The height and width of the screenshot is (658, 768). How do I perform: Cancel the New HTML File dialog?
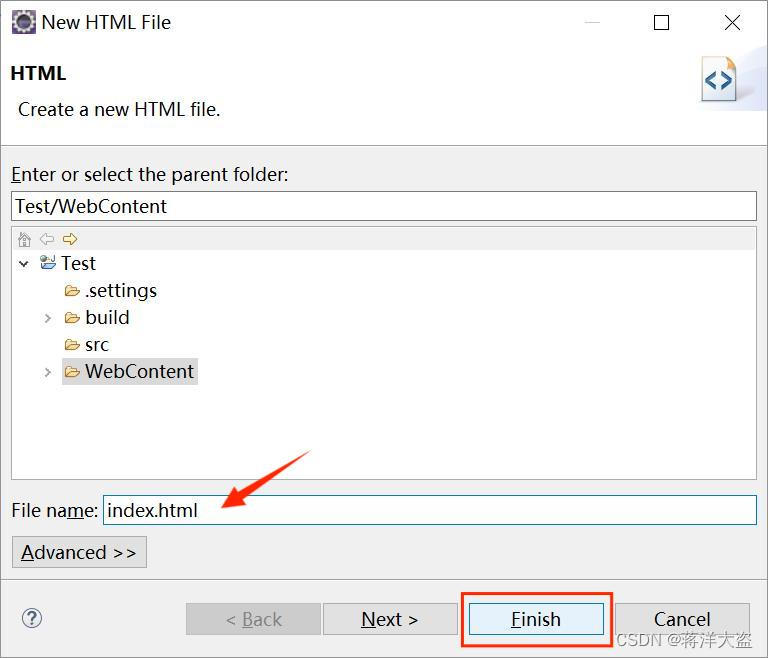pos(682,619)
